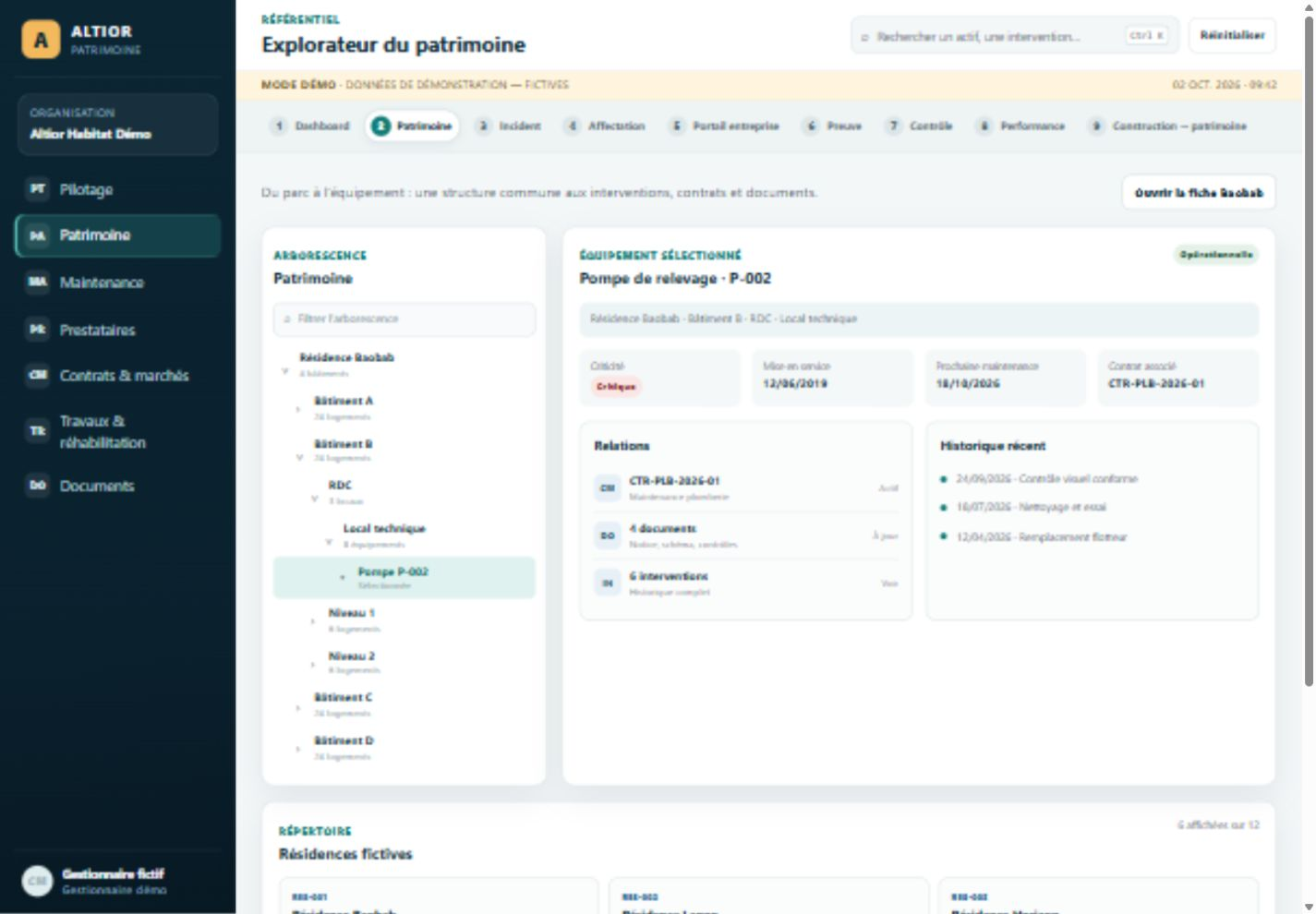This screenshot has width=1316, height=914.
Task: Click the "Opérationnelle" status badge
Action: 1216,255
